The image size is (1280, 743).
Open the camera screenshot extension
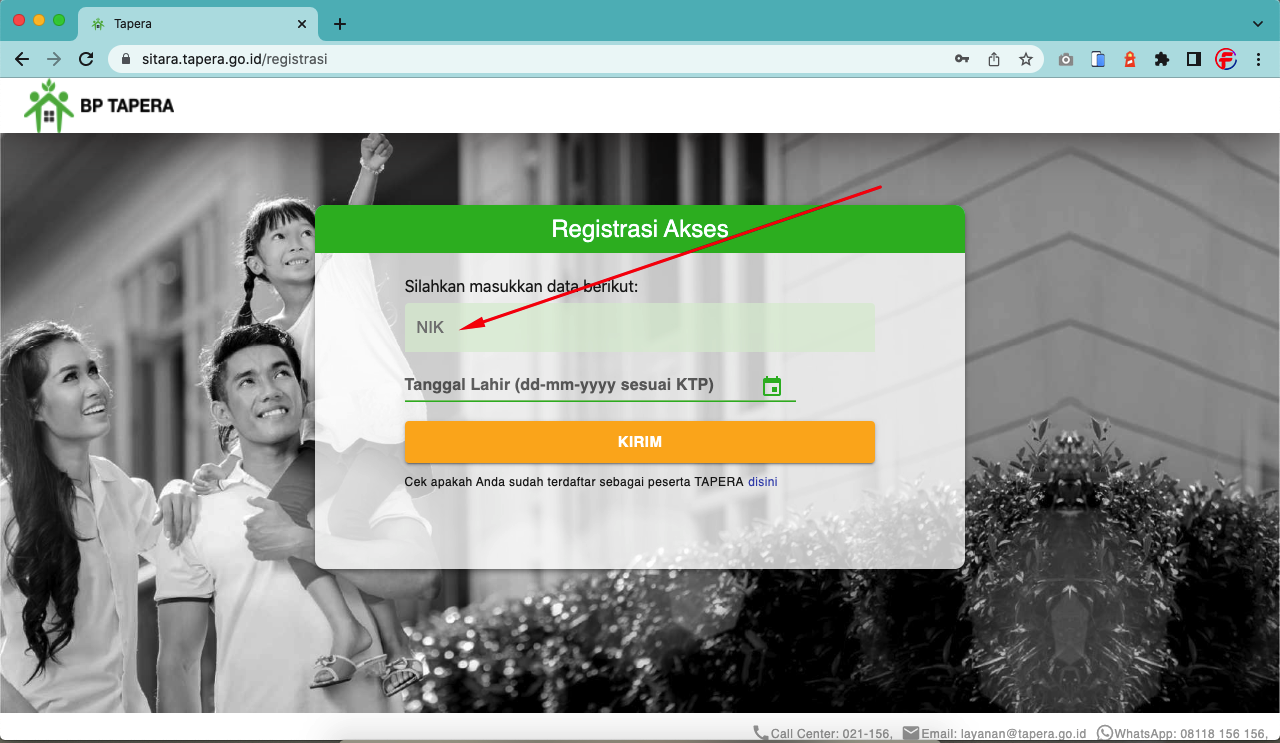(x=1065, y=59)
